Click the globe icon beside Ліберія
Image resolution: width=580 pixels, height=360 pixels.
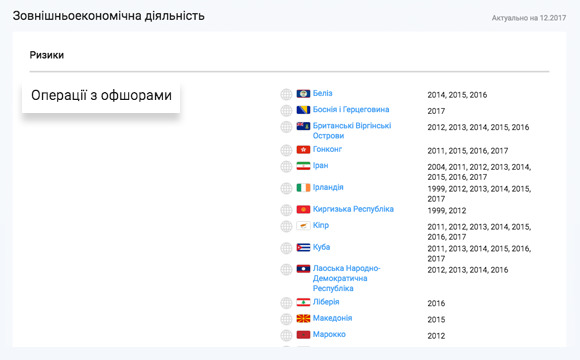click(286, 303)
